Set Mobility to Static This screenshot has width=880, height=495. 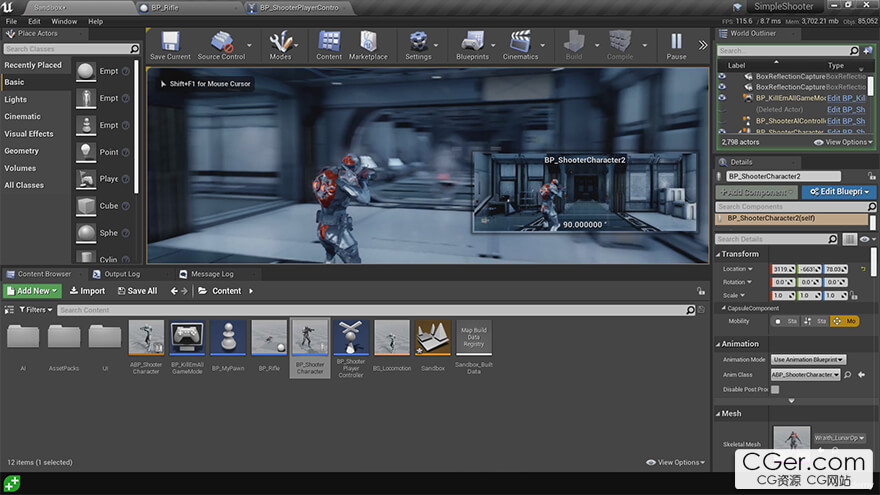click(786, 321)
